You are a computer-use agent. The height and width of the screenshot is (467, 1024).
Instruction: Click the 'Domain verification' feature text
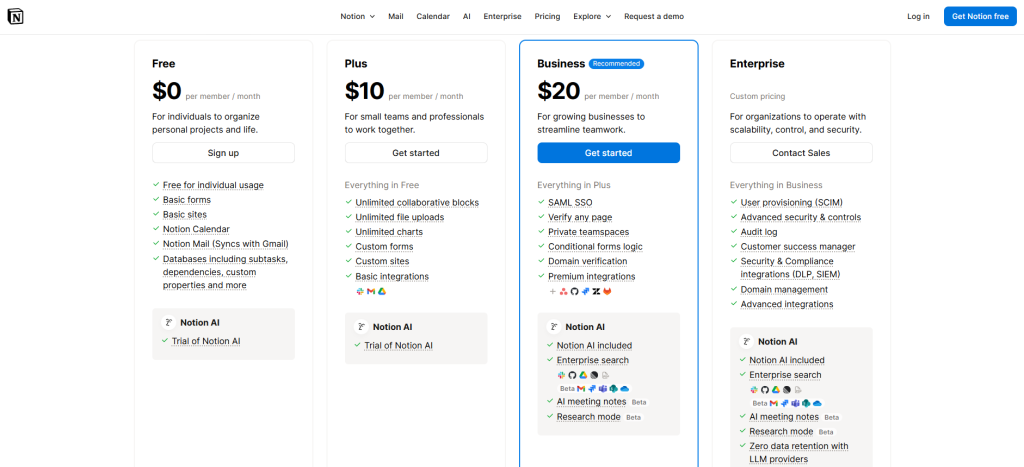588,261
